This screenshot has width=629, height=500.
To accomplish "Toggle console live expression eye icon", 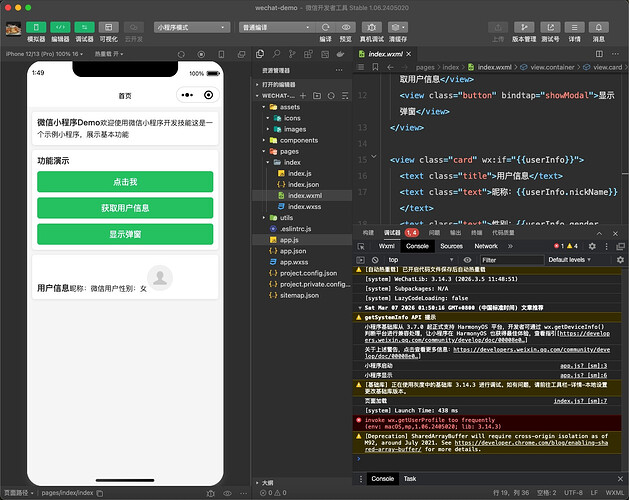I will [467, 260].
